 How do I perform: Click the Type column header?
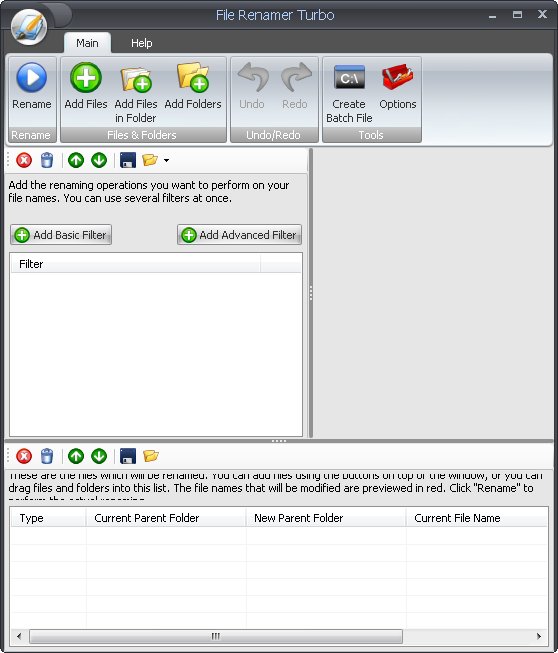pos(48,518)
